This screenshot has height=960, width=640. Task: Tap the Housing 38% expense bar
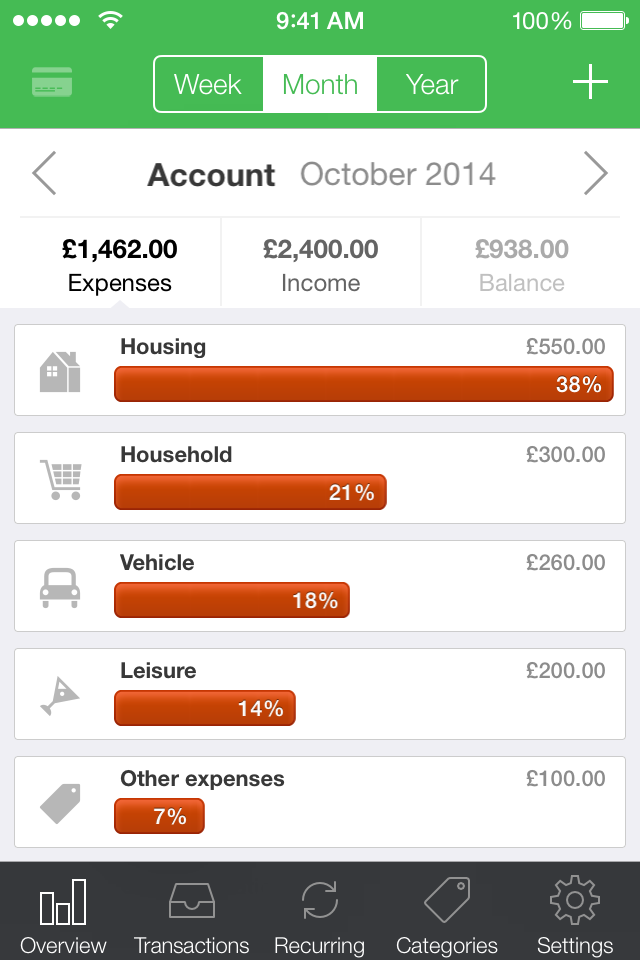pyautogui.click(x=364, y=384)
